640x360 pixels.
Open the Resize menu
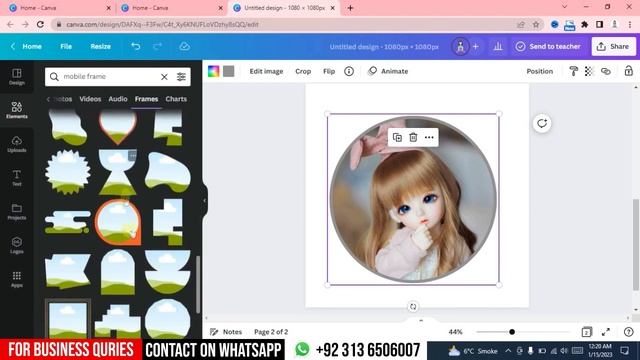point(100,47)
